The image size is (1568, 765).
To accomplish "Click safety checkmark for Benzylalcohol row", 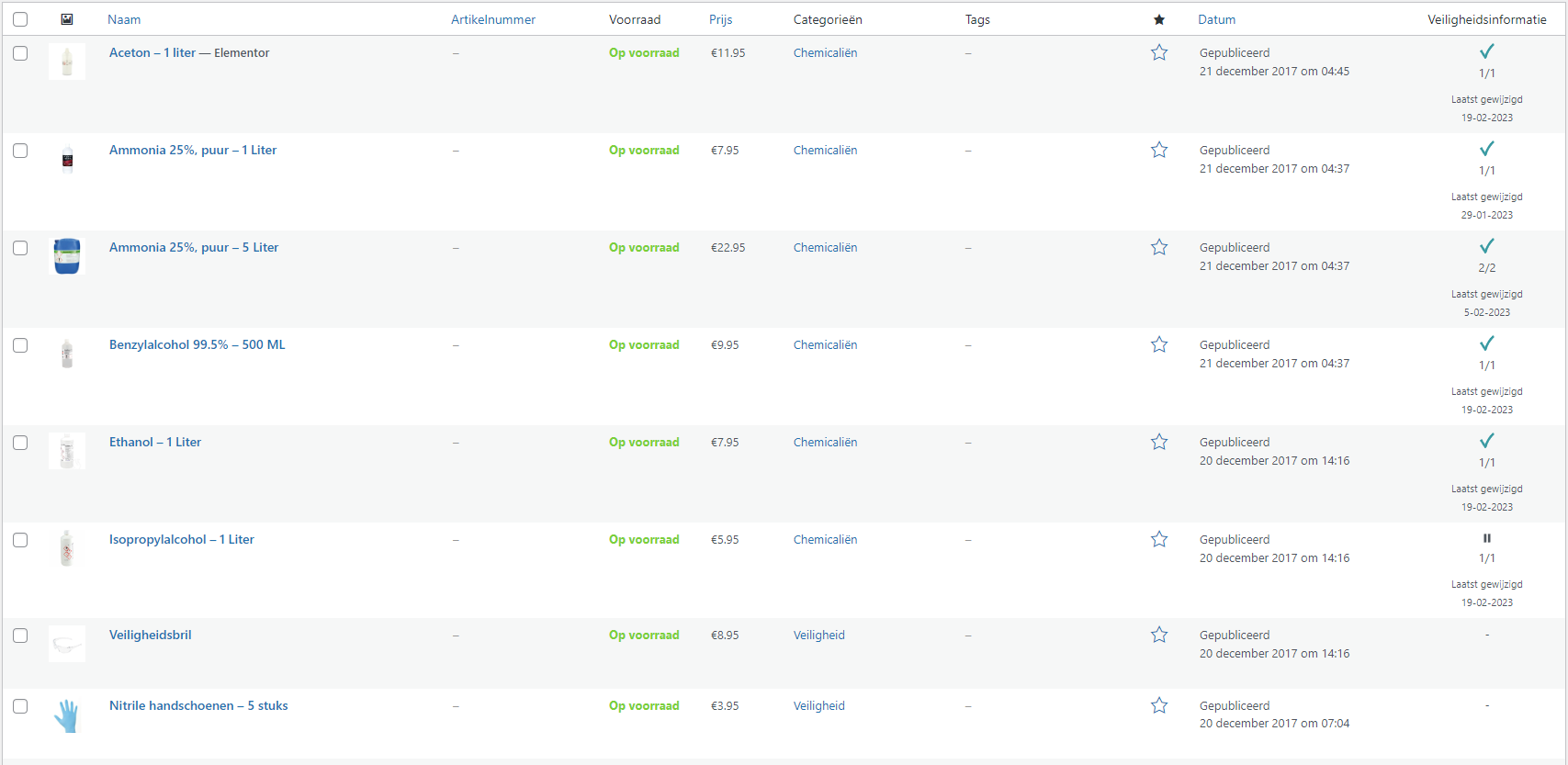I will click(x=1487, y=343).
